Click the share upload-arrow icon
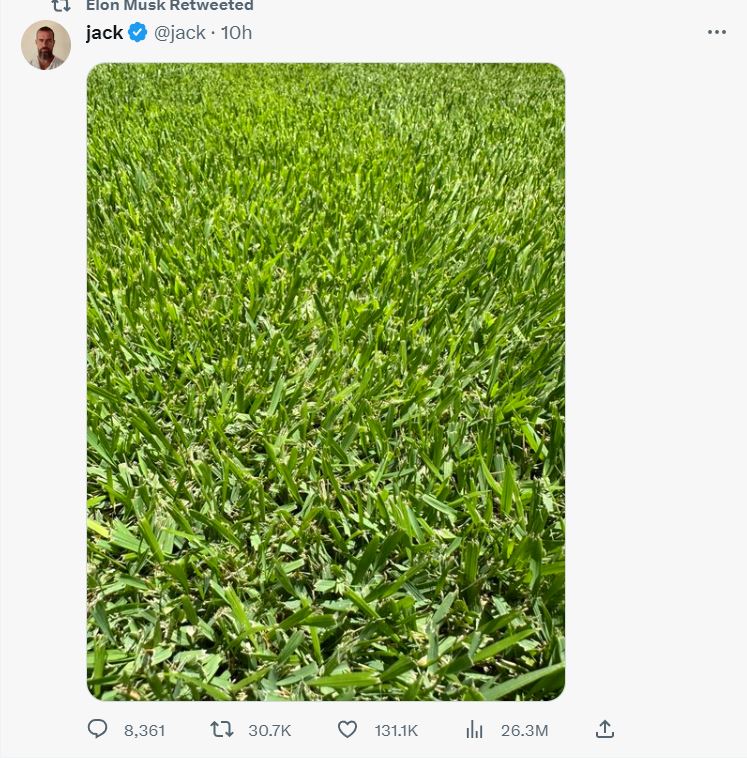Screen dimensions: 747x758 tap(605, 729)
